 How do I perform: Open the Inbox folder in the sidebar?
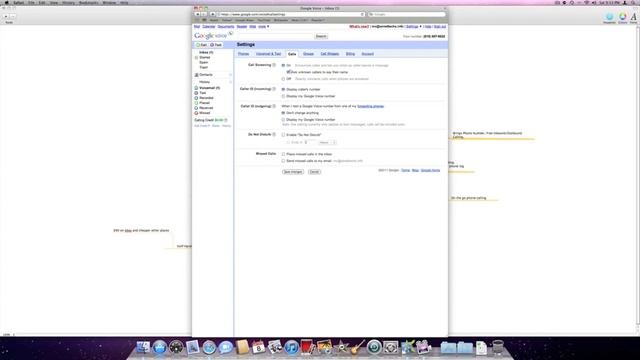pyautogui.click(x=206, y=52)
